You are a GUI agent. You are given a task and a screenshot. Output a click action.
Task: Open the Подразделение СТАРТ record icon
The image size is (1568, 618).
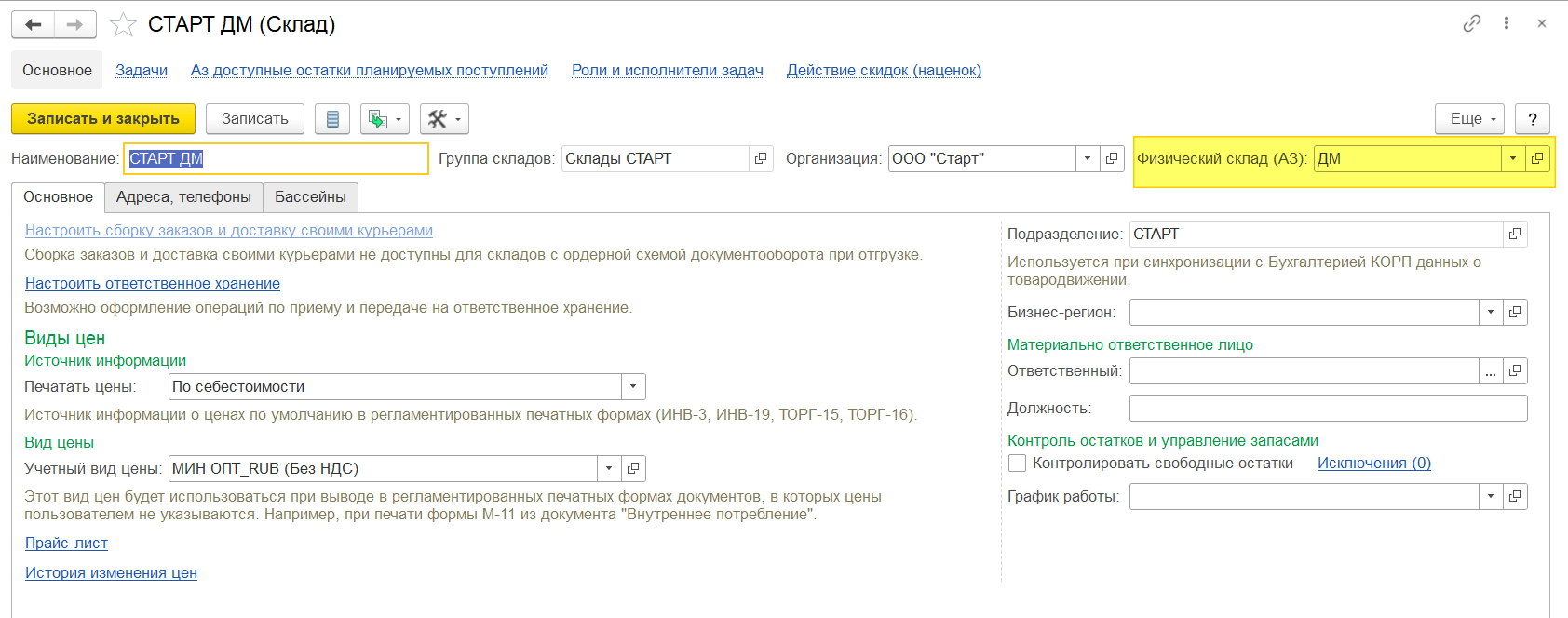coord(1515,234)
